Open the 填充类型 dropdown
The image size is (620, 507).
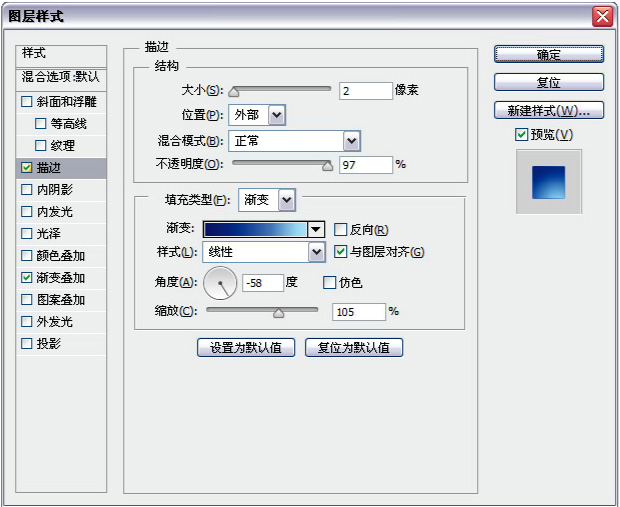coord(286,201)
